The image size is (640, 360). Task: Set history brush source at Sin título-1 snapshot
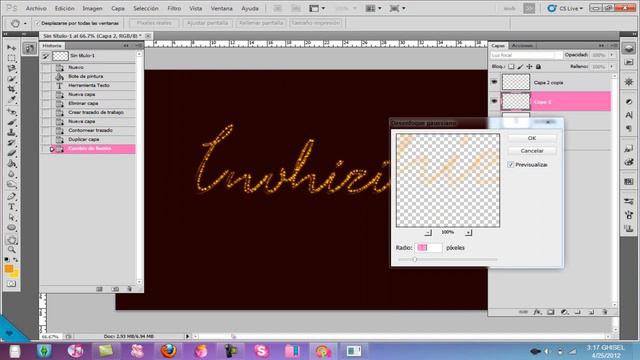46,56
